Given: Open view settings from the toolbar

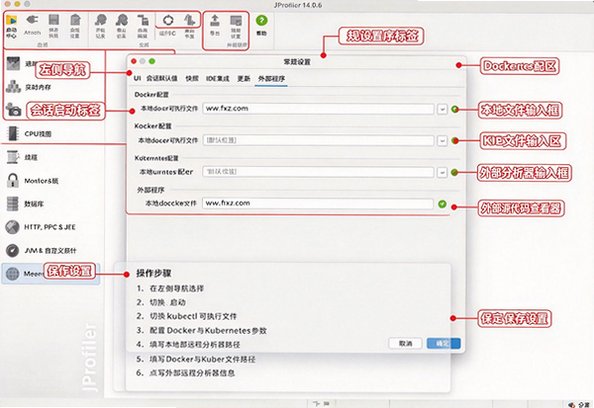Looking at the screenshot, I should [x=236, y=26].
